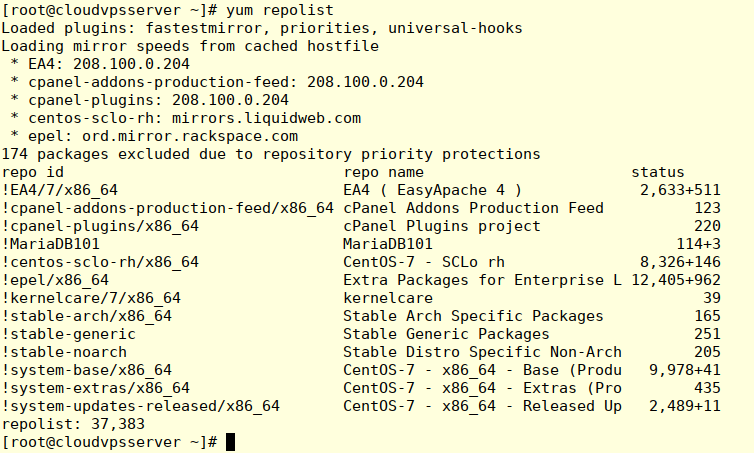
Task: Click the 'Loaded plugins' output line
Action: tap(262, 28)
